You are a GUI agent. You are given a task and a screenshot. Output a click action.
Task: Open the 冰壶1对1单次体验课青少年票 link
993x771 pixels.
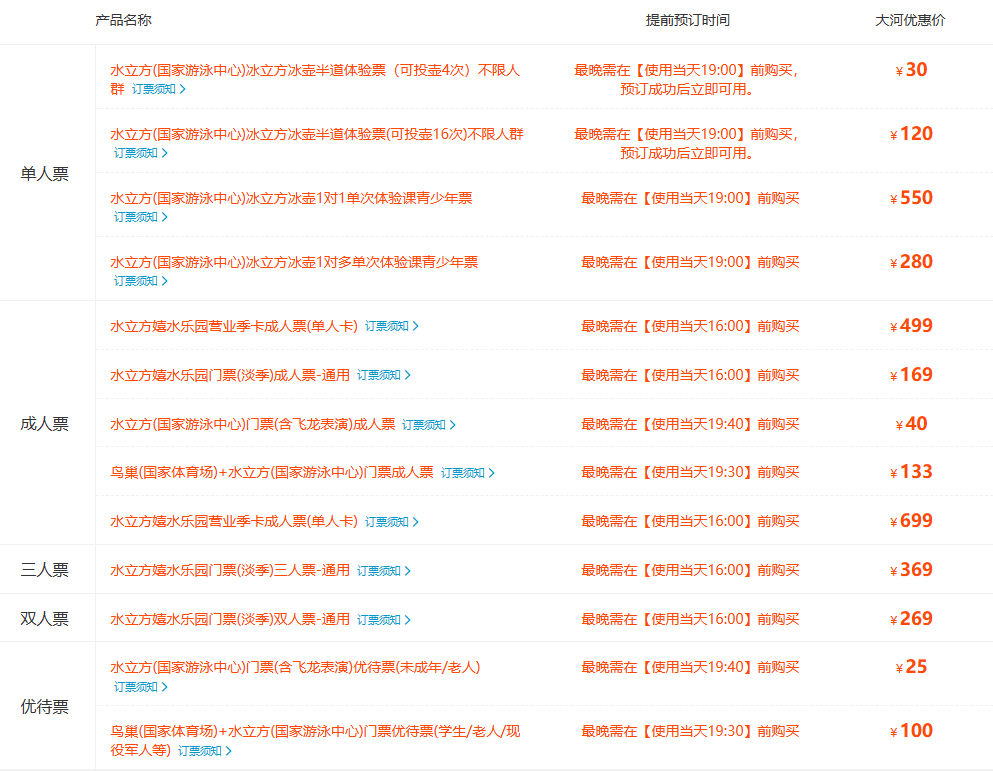(291, 198)
